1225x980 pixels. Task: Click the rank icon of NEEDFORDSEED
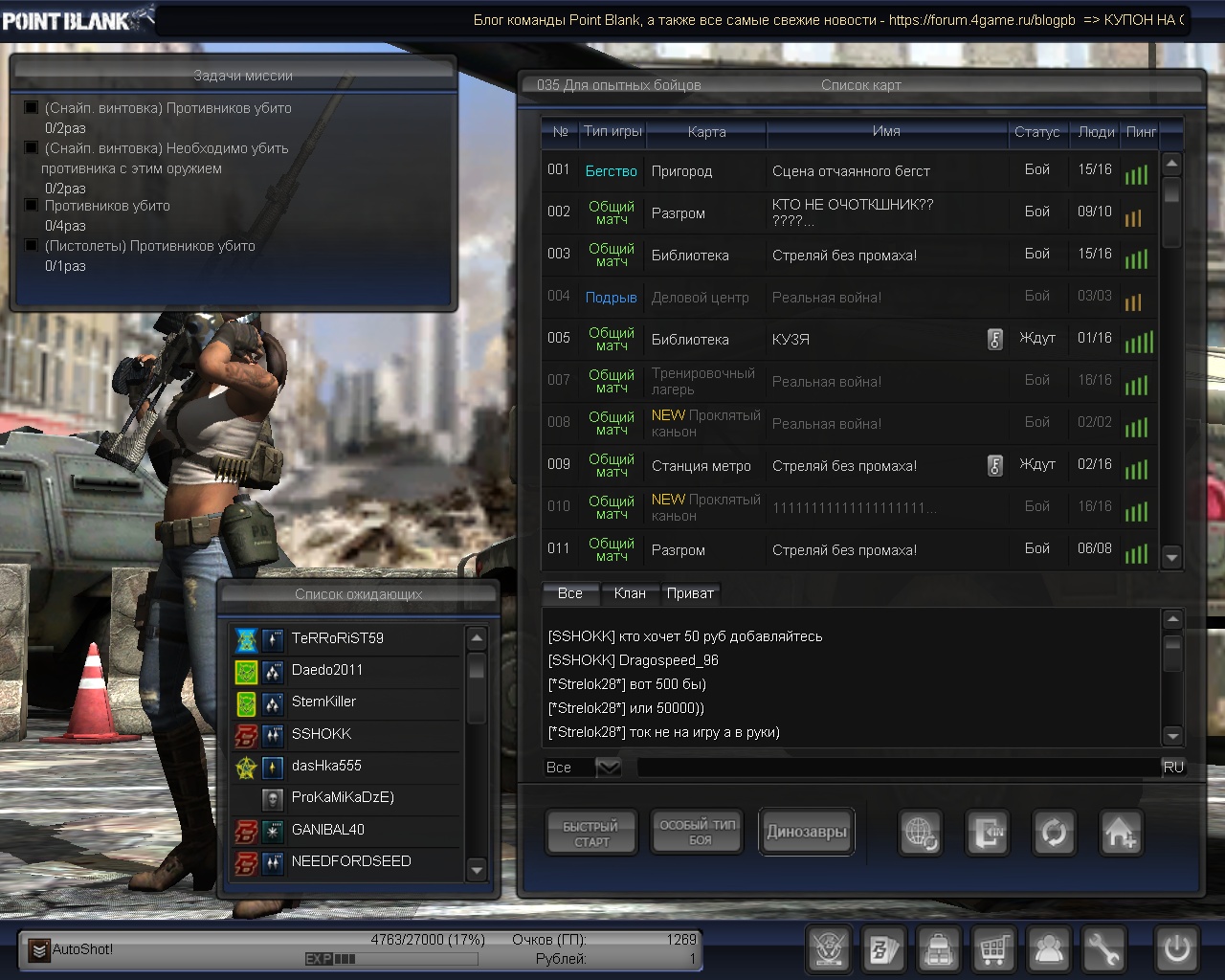(x=273, y=862)
